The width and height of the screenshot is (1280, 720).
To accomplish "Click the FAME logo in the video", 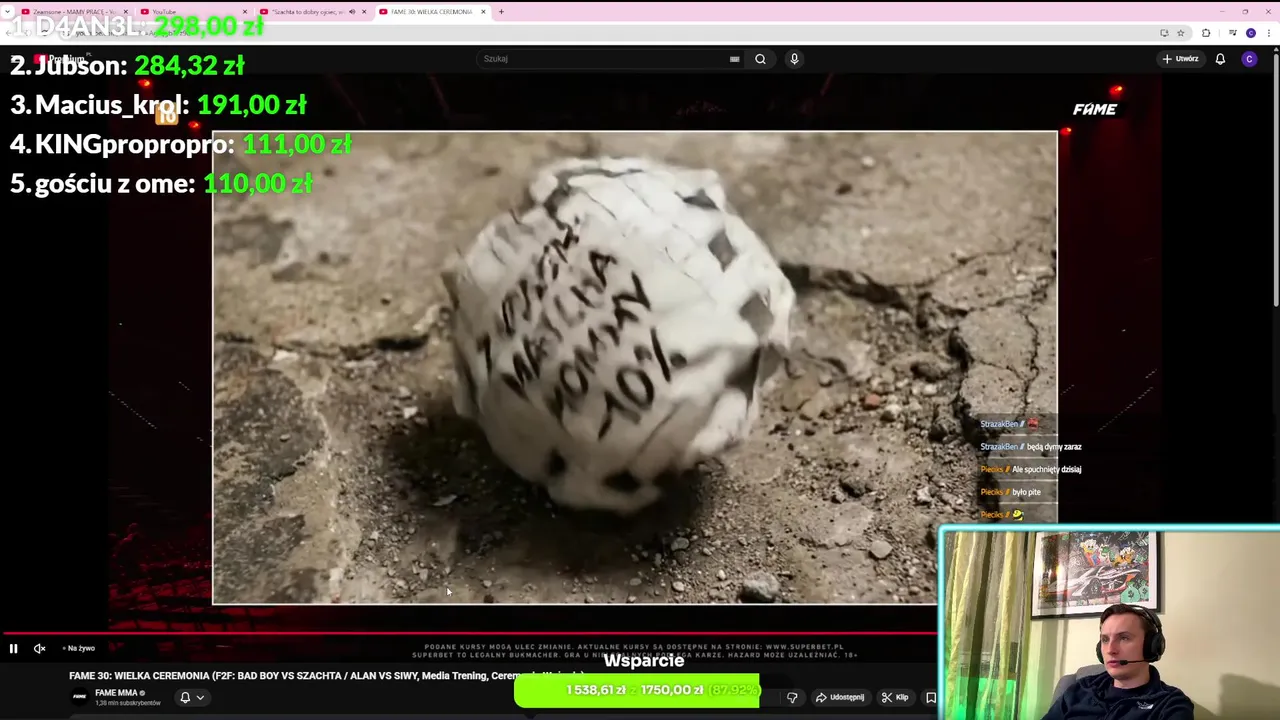I will point(1095,109).
